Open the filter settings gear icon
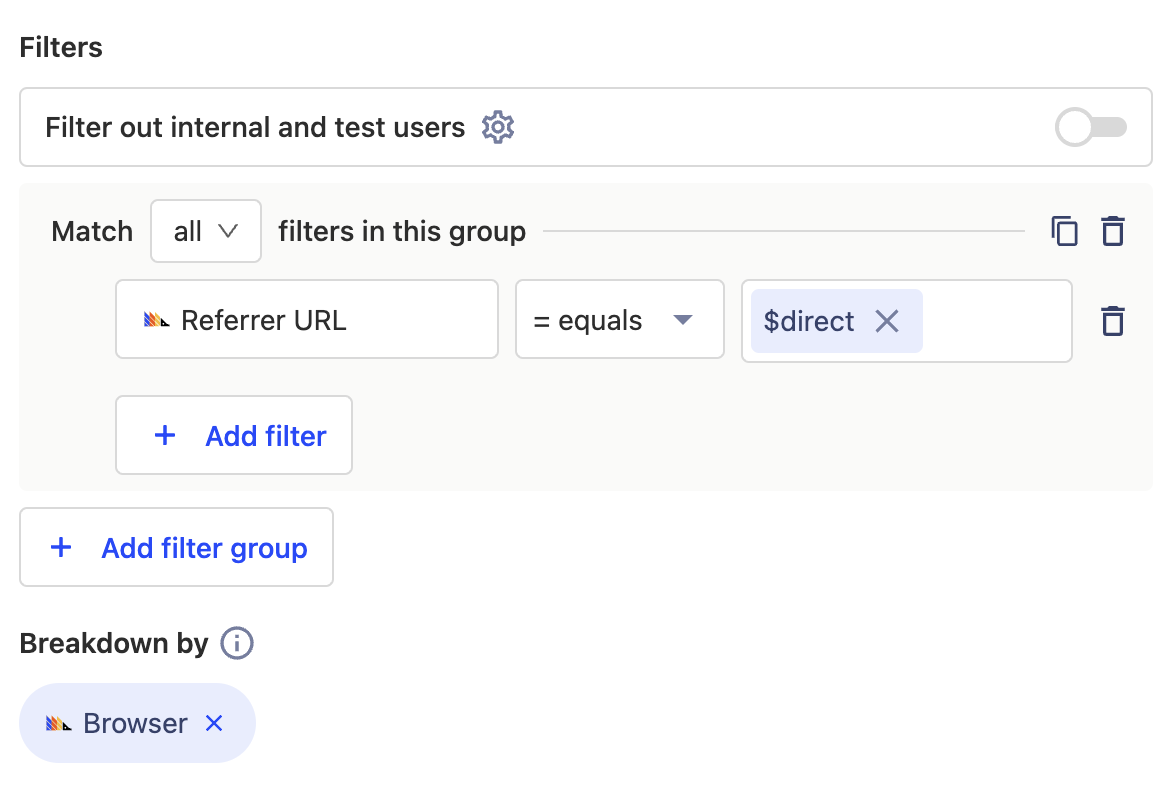The width and height of the screenshot is (1170, 800). pyautogui.click(x=497, y=127)
